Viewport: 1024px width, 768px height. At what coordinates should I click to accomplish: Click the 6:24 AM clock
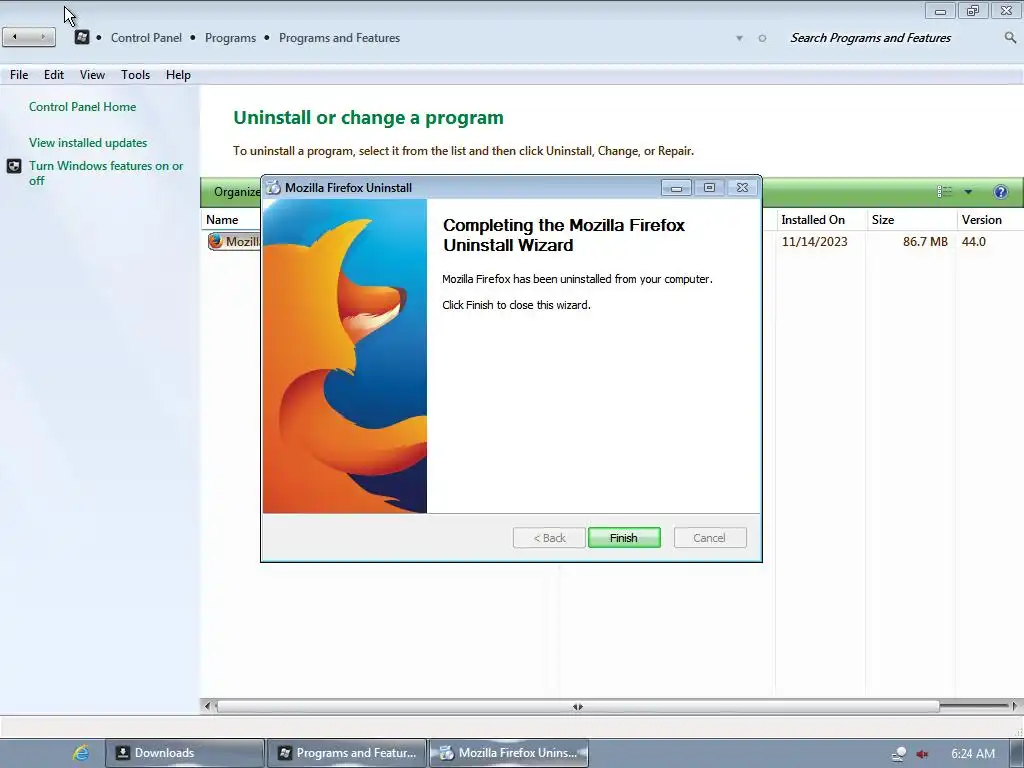click(x=973, y=754)
